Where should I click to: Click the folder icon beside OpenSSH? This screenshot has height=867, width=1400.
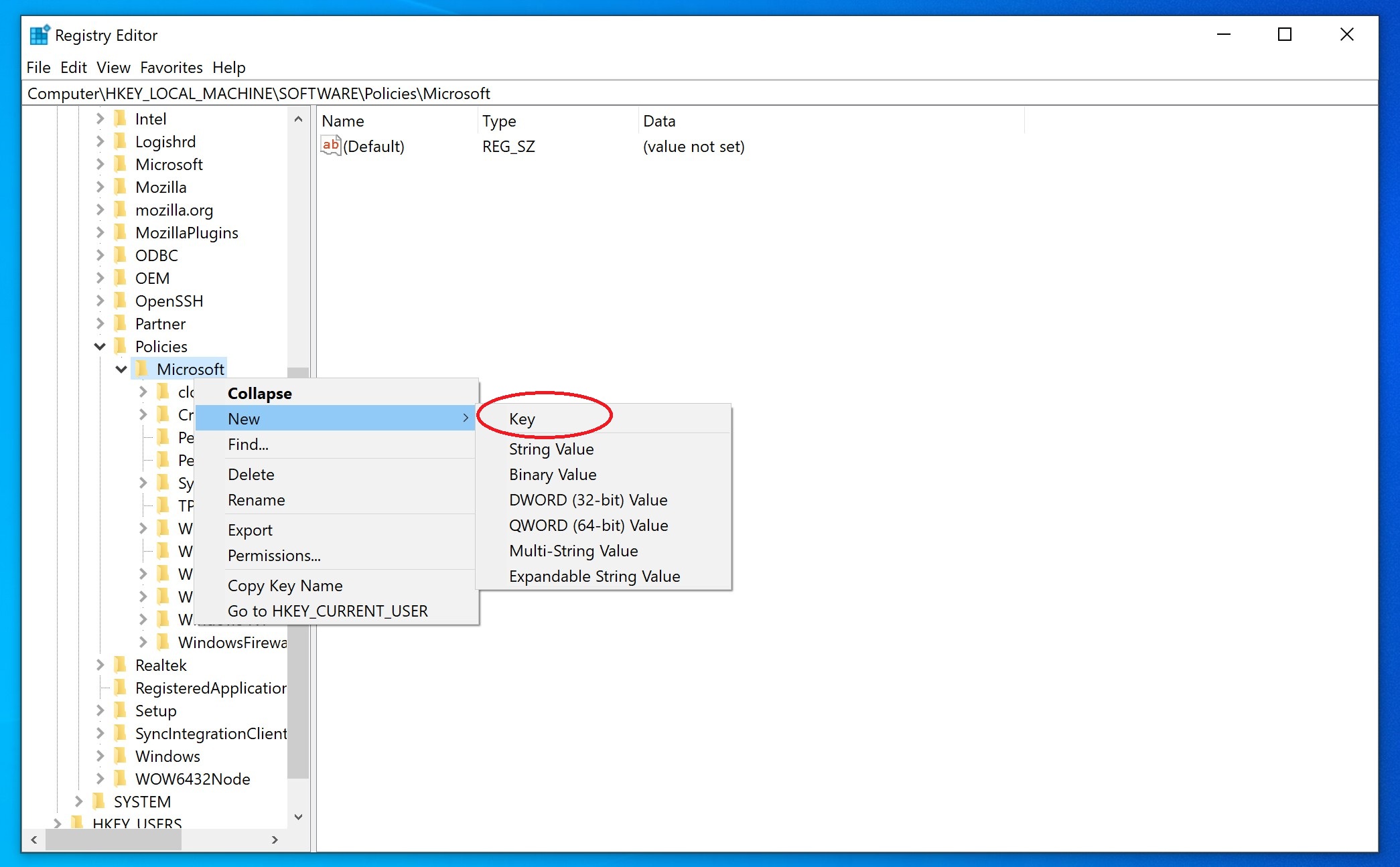click(x=121, y=301)
